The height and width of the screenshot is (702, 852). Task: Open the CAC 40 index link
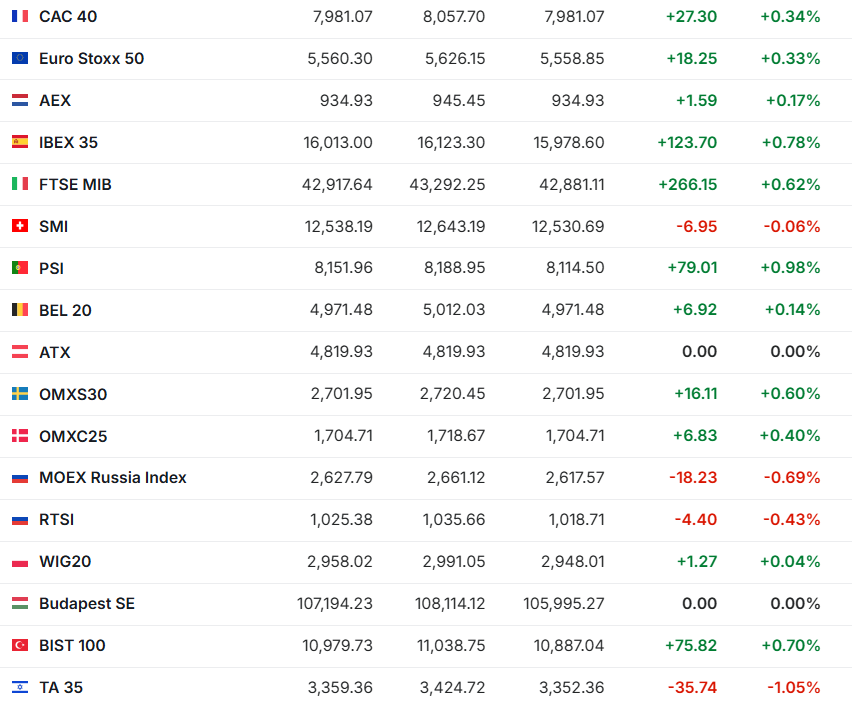(68, 17)
